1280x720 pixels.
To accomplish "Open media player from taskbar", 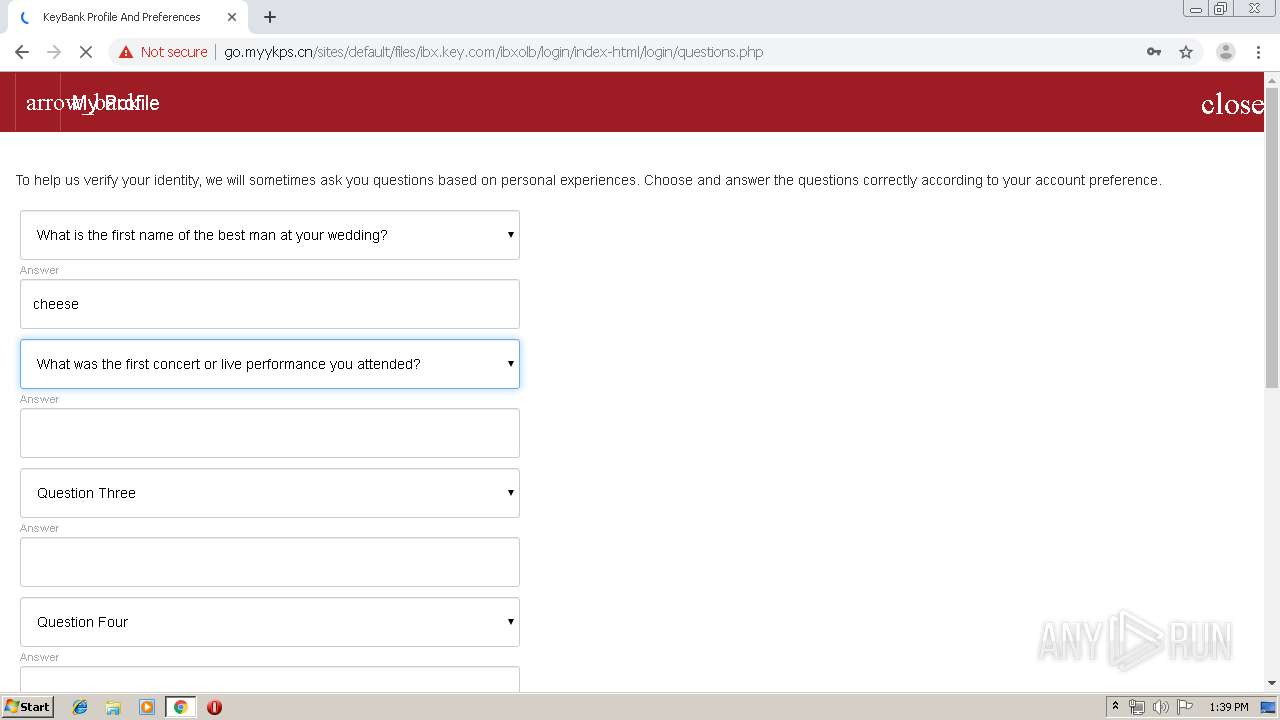I will [147, 707].
